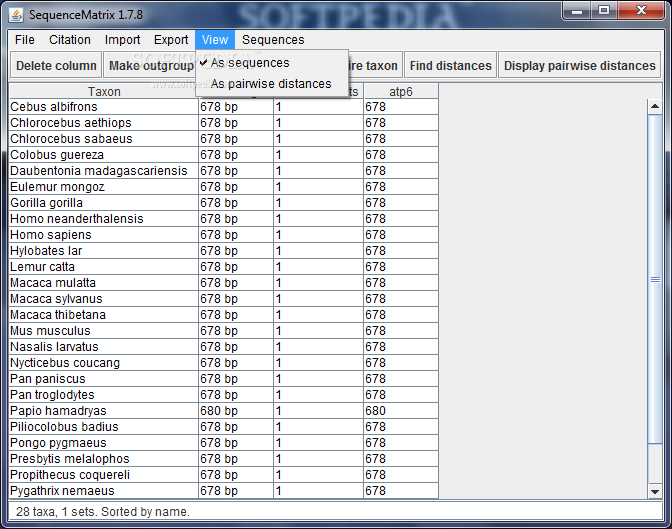Screen dimensions: 672x529
Task: Click the '680 bp' total length cell
Action: [x=236, y=411]
